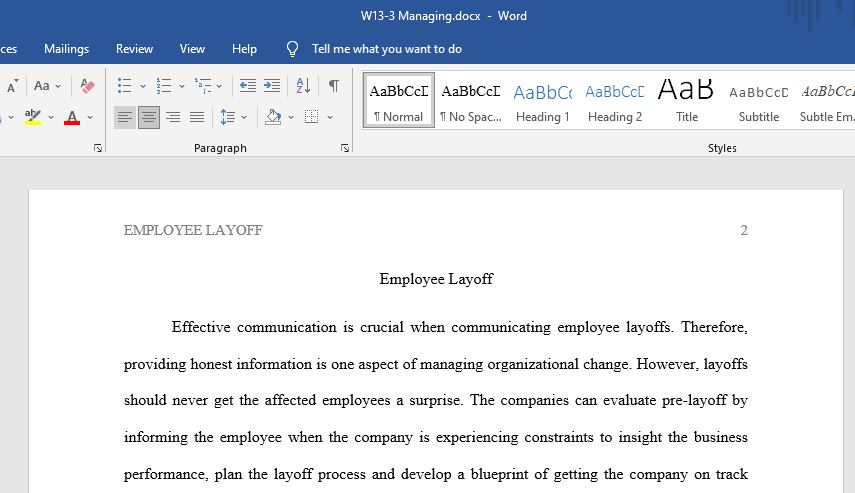Open the Help tab
The image size is (855, 493).
pos(244,49)
